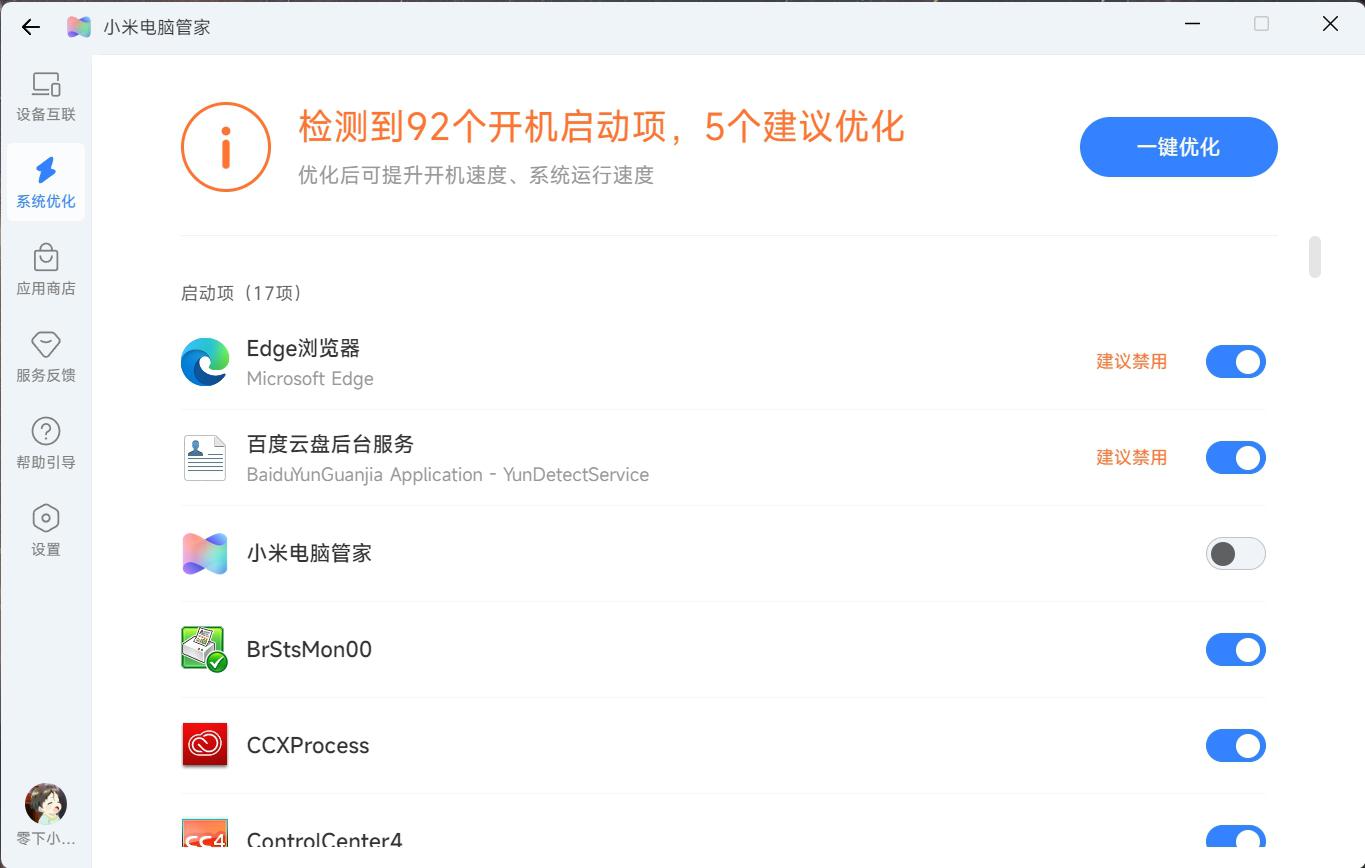Turn off 百度云盘后台服务 startup toggle
The image size is (1365, 868).
coord(1236,458)
